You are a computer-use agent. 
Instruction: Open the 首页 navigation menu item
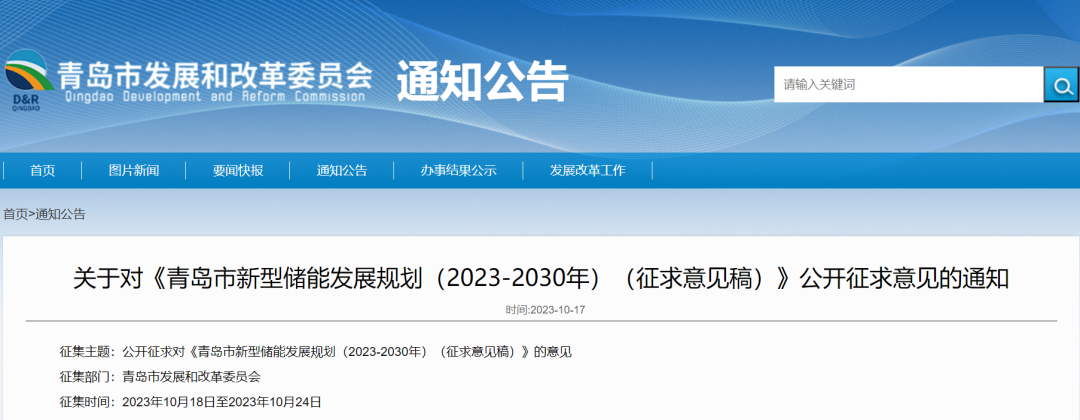(x=43, y=171)
